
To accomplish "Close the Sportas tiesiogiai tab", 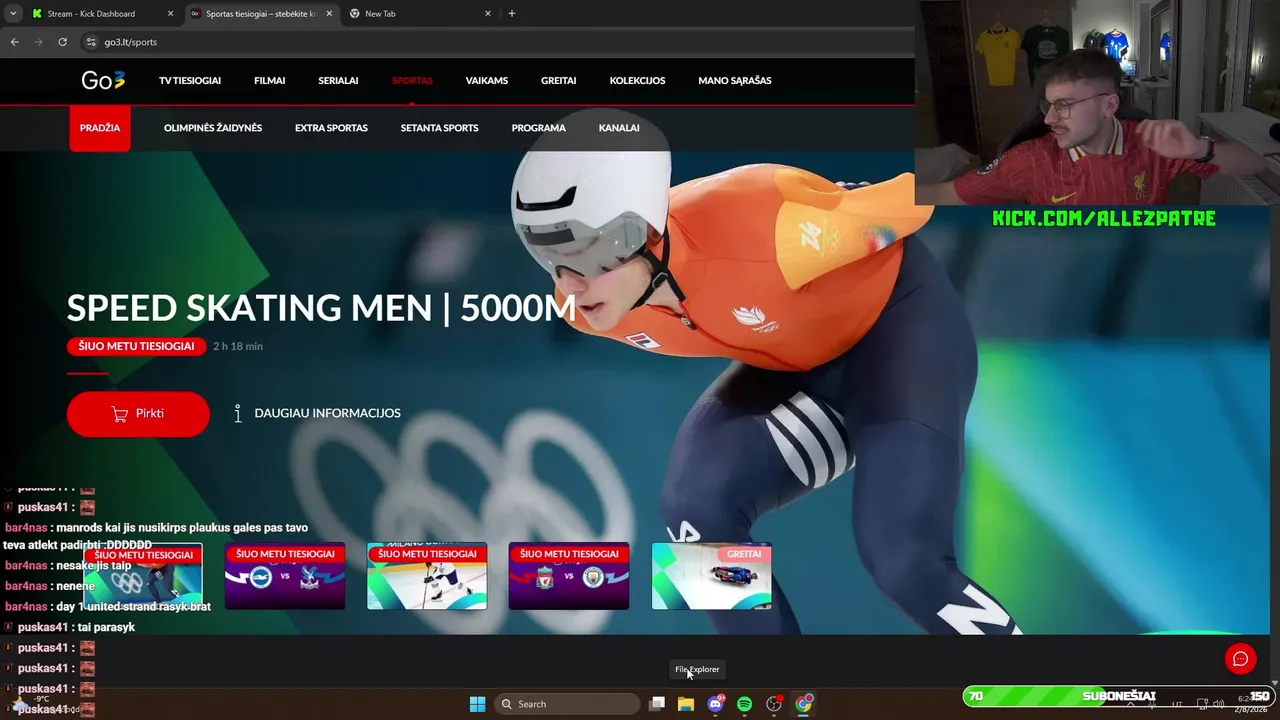I will [329, 14].
